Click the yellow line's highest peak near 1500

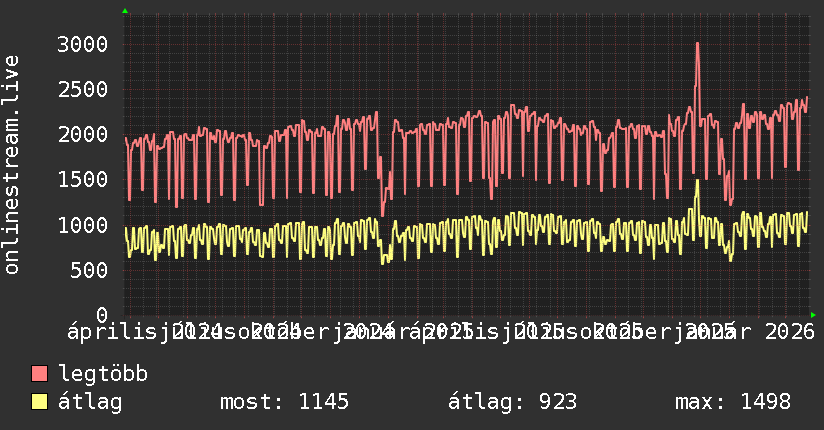click(697, 181)
